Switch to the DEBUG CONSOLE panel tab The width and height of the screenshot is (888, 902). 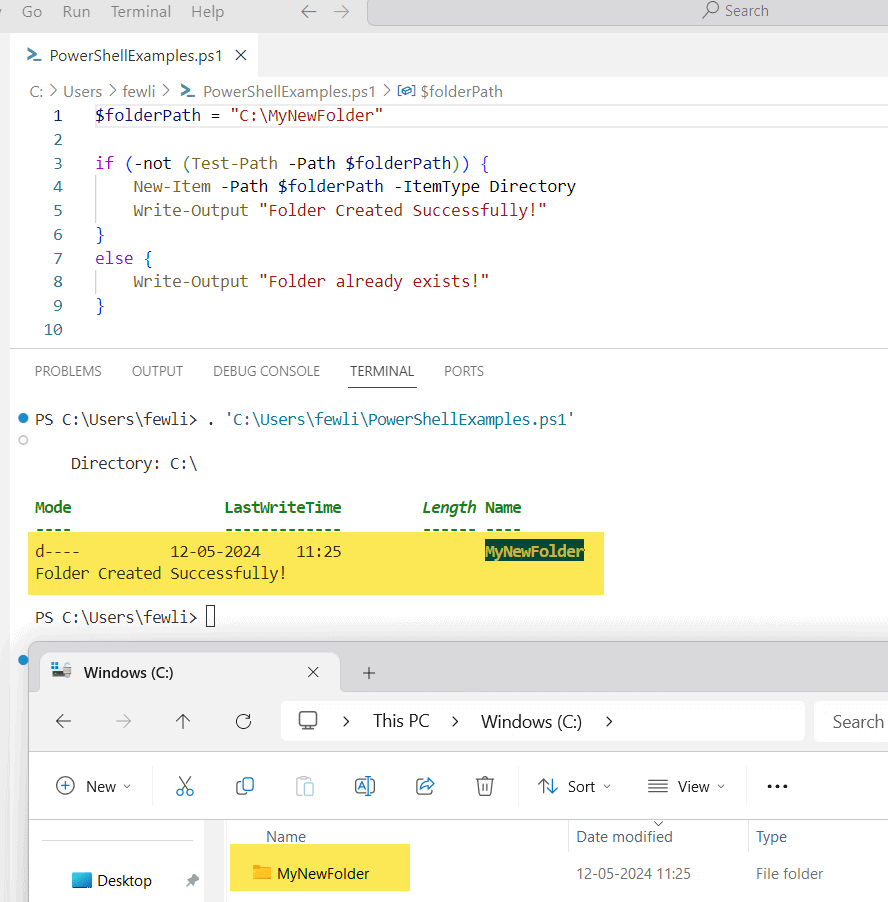[266, 371]
